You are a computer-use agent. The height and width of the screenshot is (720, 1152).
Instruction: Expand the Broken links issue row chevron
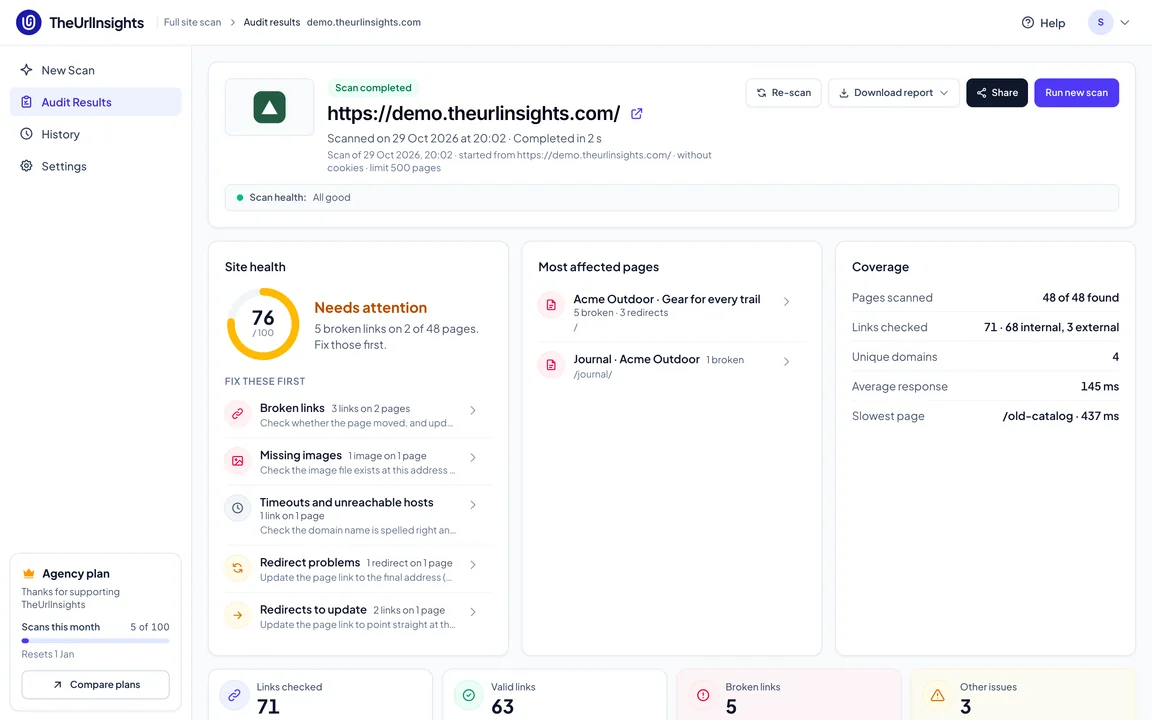(x=473, y=411)
